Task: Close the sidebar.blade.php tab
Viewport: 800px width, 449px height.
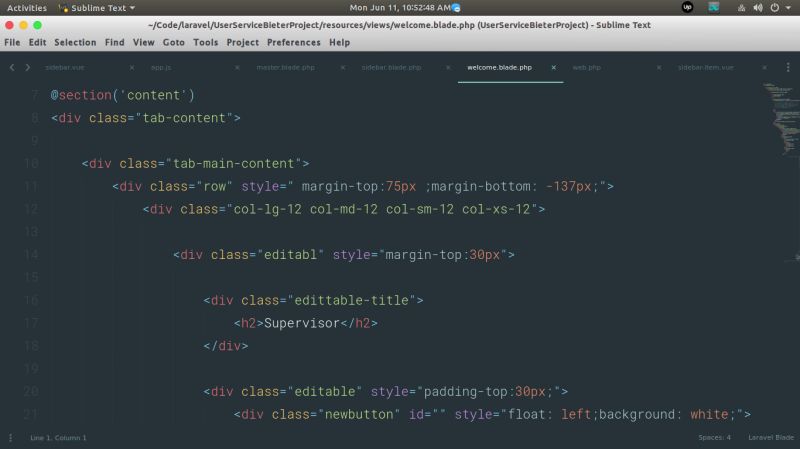Action: pyautogui.click(x=448, y=67)
